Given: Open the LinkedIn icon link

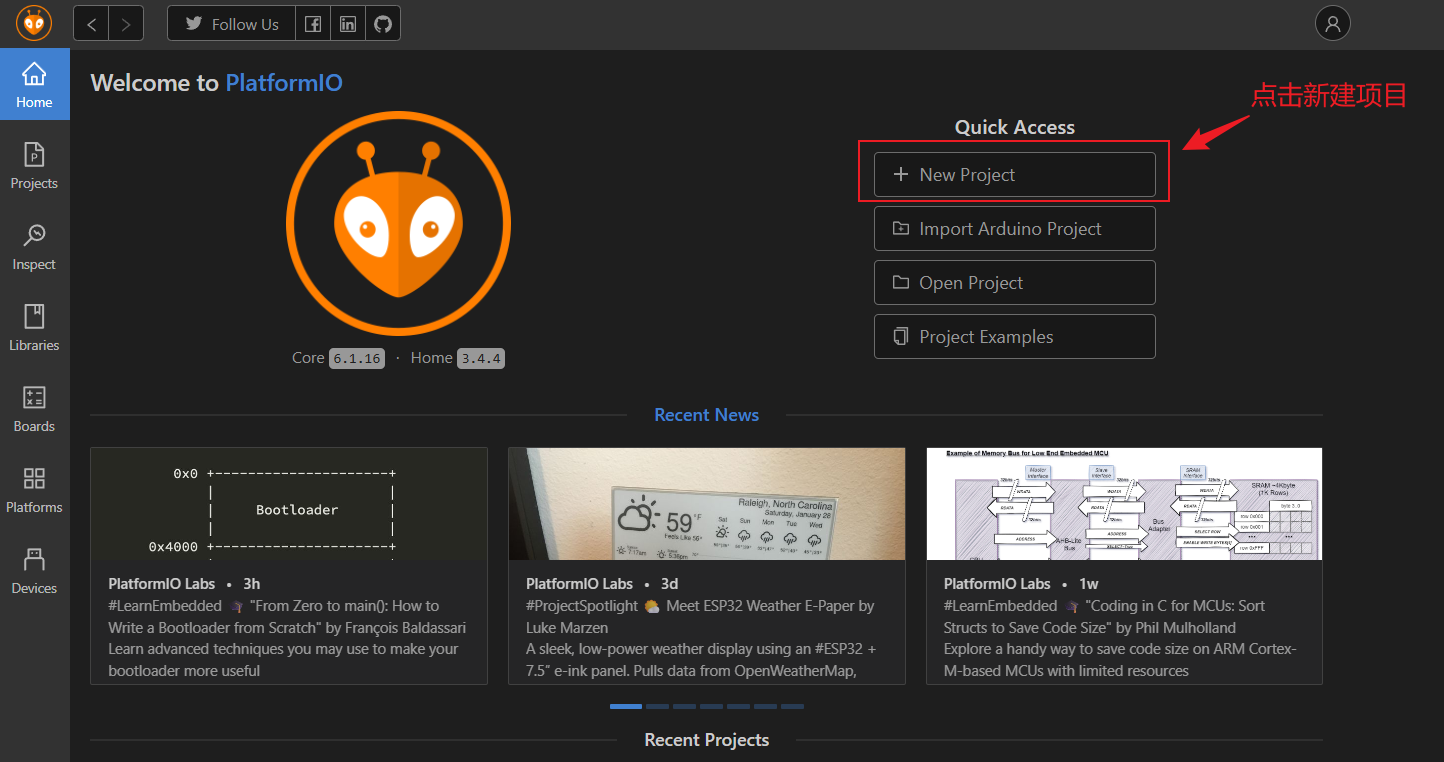Looking at the screenshot, I should pos(347,24).
